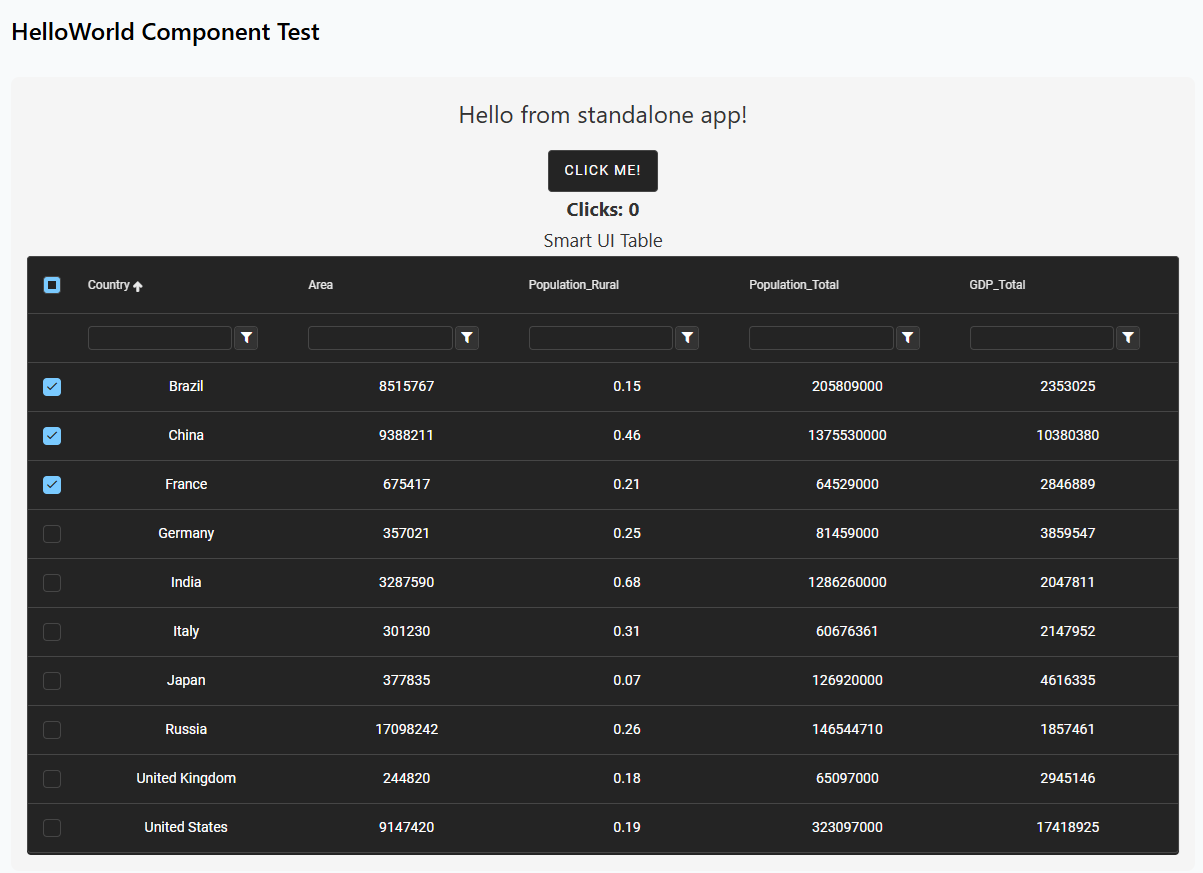
Task: Select the Germany row checkbox
Action: coord(52,534)
